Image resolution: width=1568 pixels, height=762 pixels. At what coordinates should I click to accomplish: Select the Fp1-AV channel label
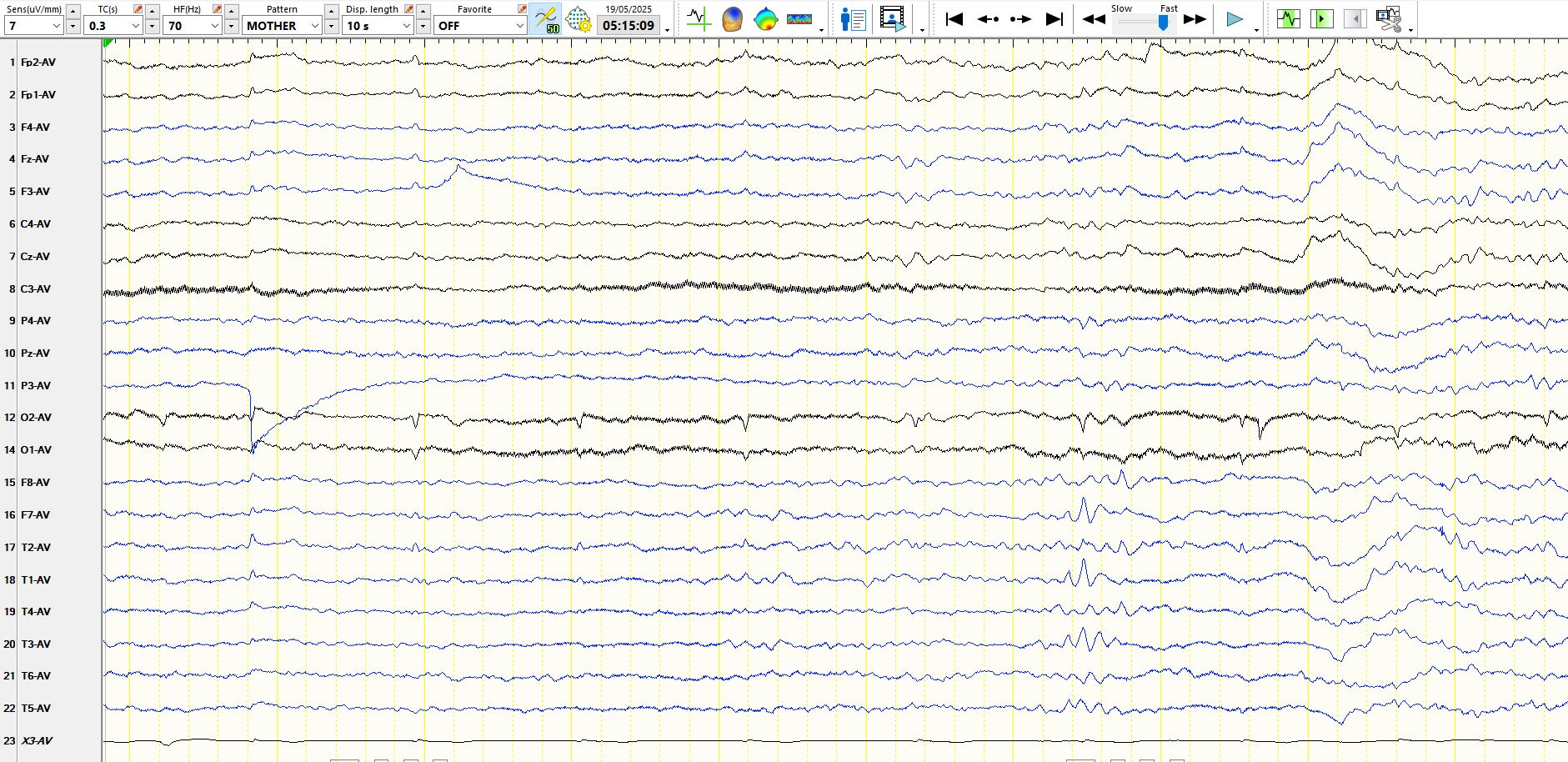tap(38, 95)
